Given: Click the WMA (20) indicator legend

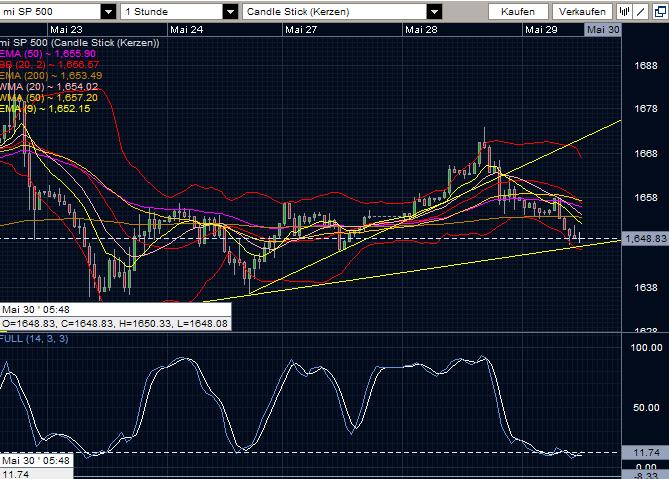Looking at the screenshot, I should [x=49, y=87].
